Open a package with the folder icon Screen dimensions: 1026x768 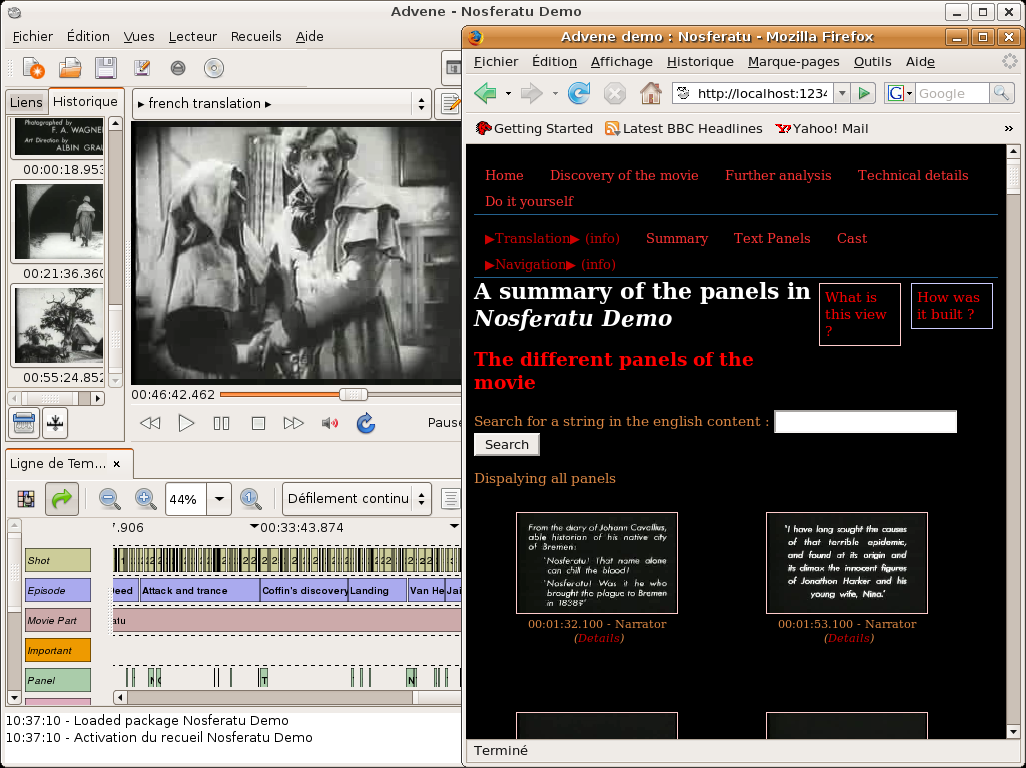pyautogui.click(x=70, y=68)
